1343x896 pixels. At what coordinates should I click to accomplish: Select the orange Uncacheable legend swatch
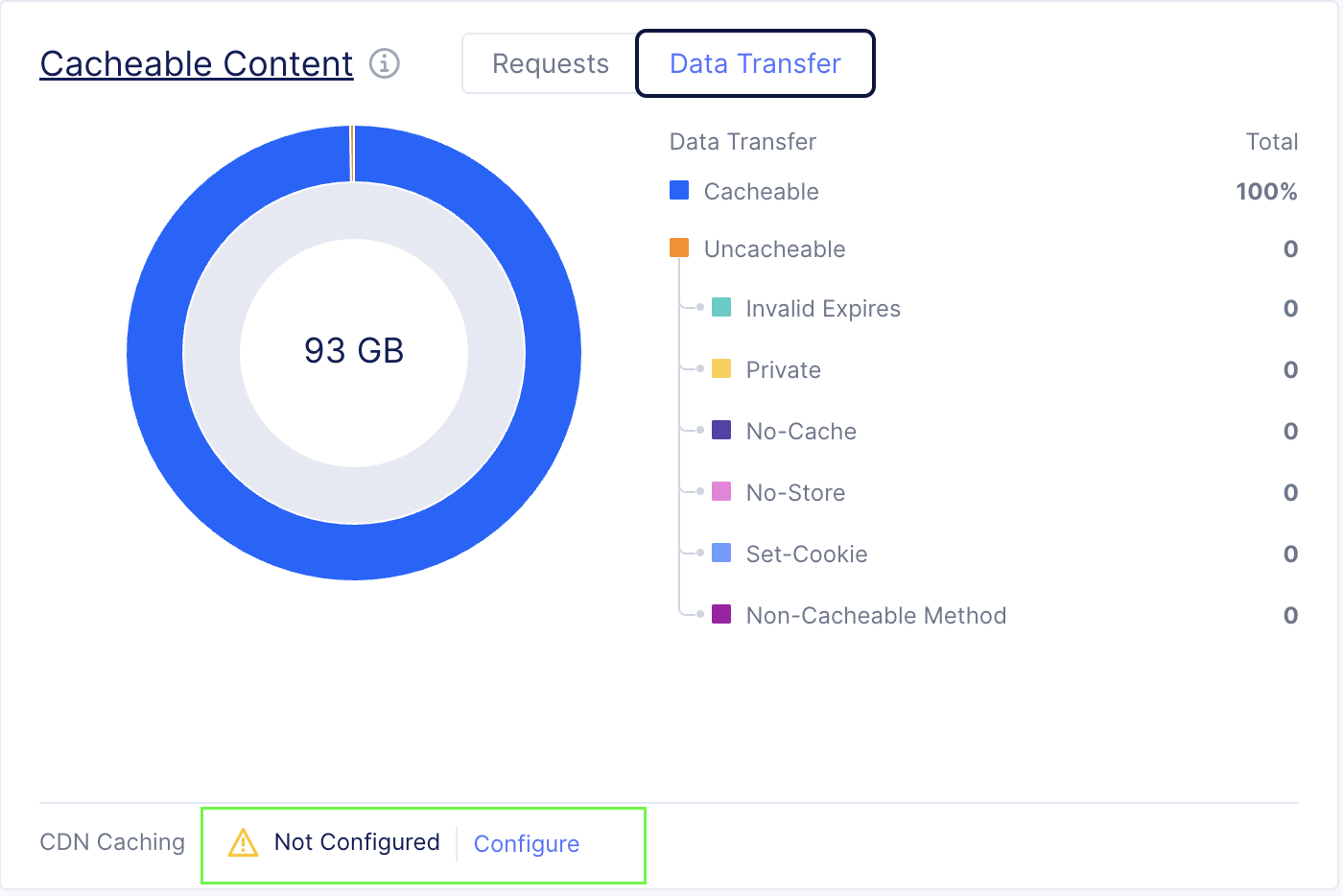(x=678, y=248)
